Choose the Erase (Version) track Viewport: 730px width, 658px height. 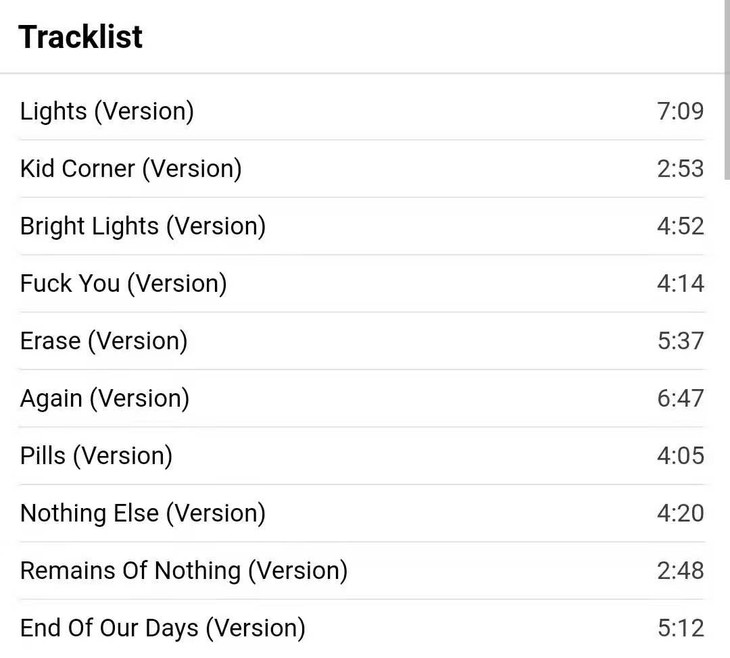click(x=104, y=341)
